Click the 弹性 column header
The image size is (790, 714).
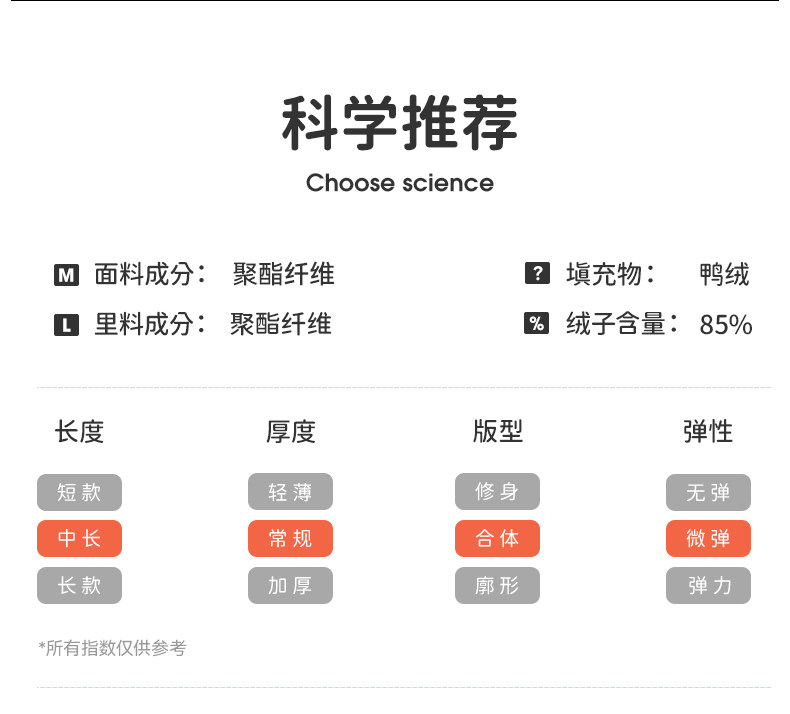[x=708, y=431]
